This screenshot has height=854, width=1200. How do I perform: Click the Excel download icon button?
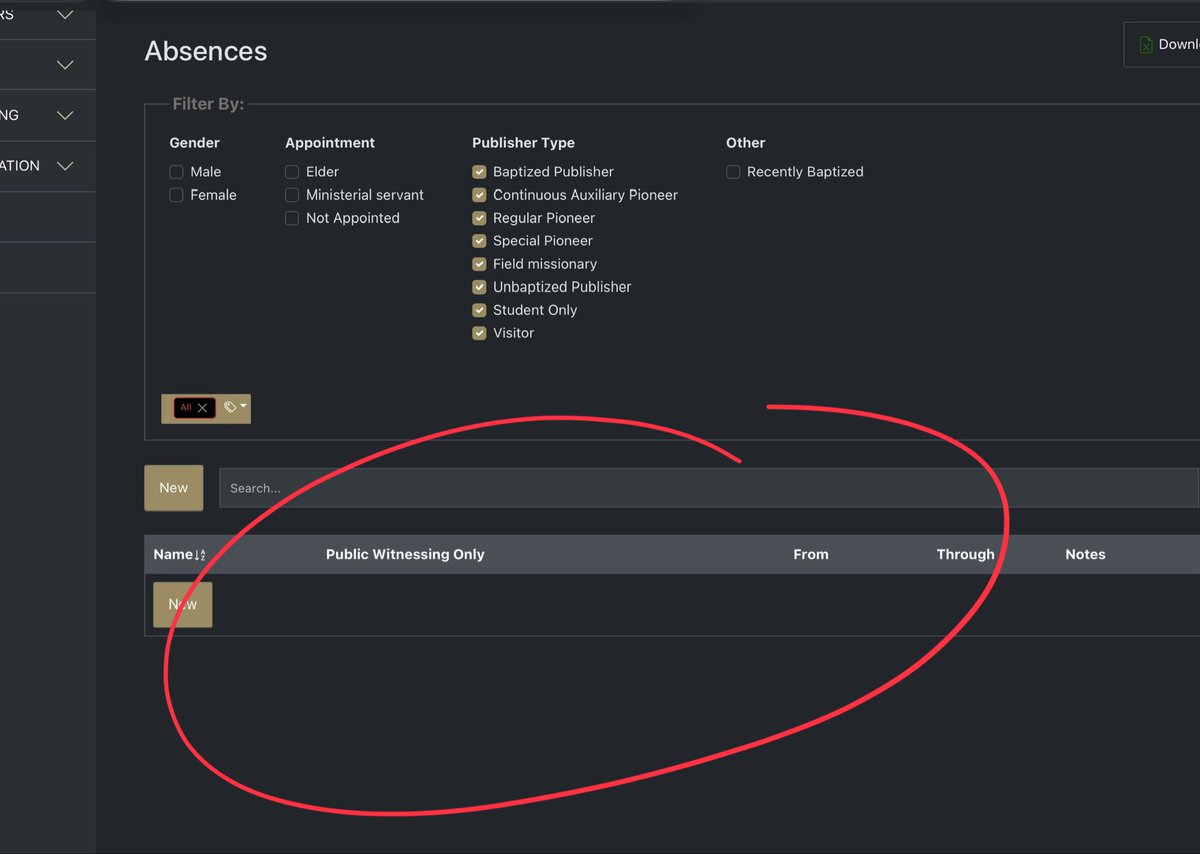[x=1162, y=45]
